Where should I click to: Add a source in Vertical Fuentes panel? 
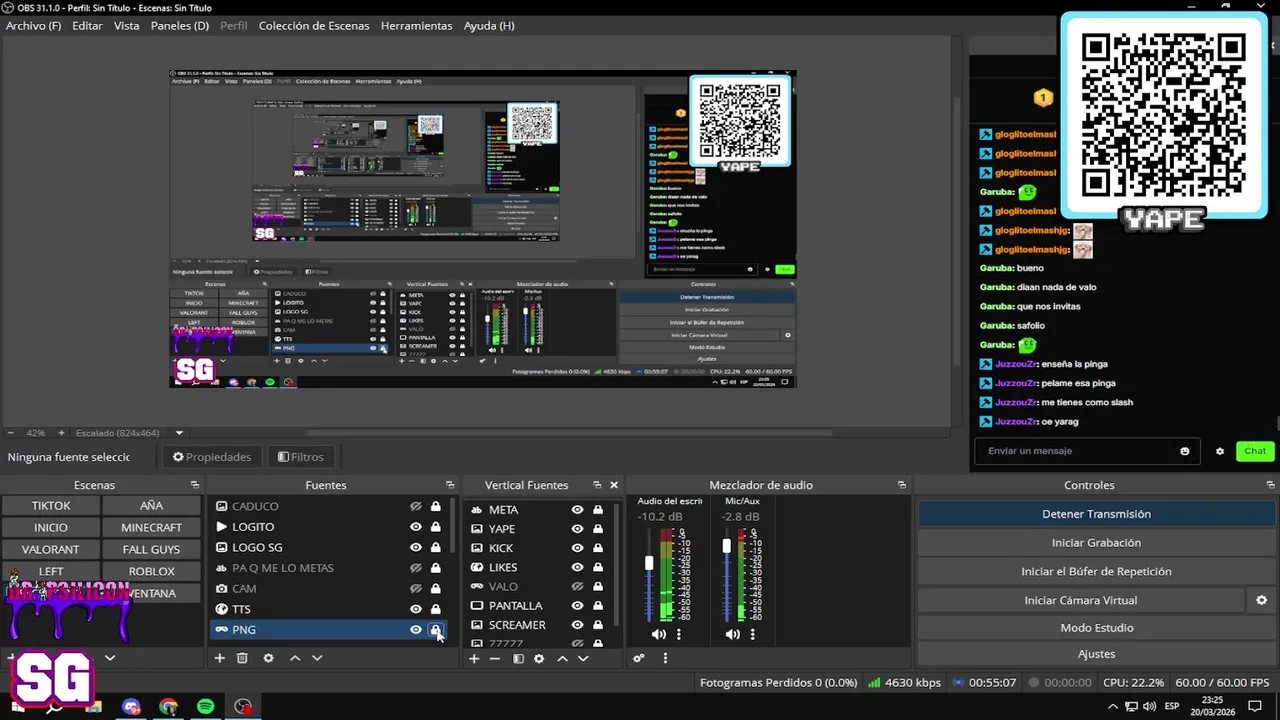474,659
